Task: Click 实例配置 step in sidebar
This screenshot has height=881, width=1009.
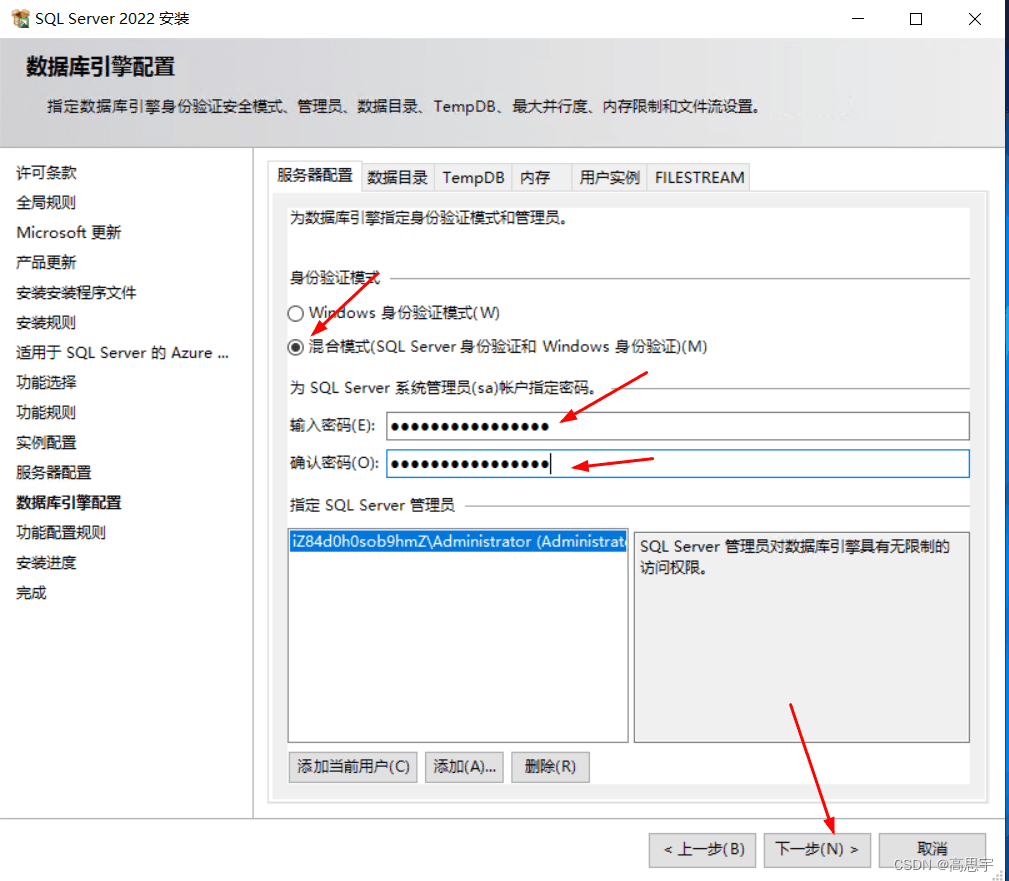Action: pyautogui.click(x=46, y=443)
